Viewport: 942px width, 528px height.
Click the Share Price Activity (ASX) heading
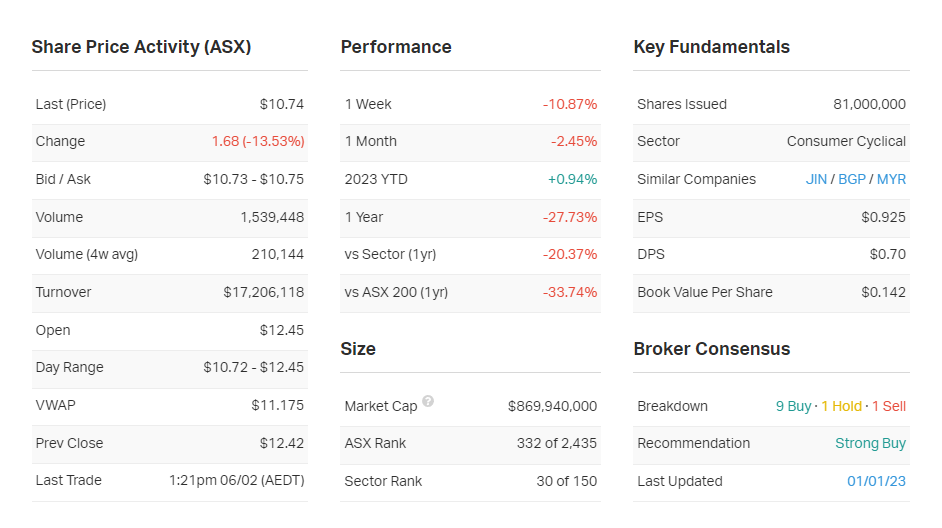click(x=141, y=47)
